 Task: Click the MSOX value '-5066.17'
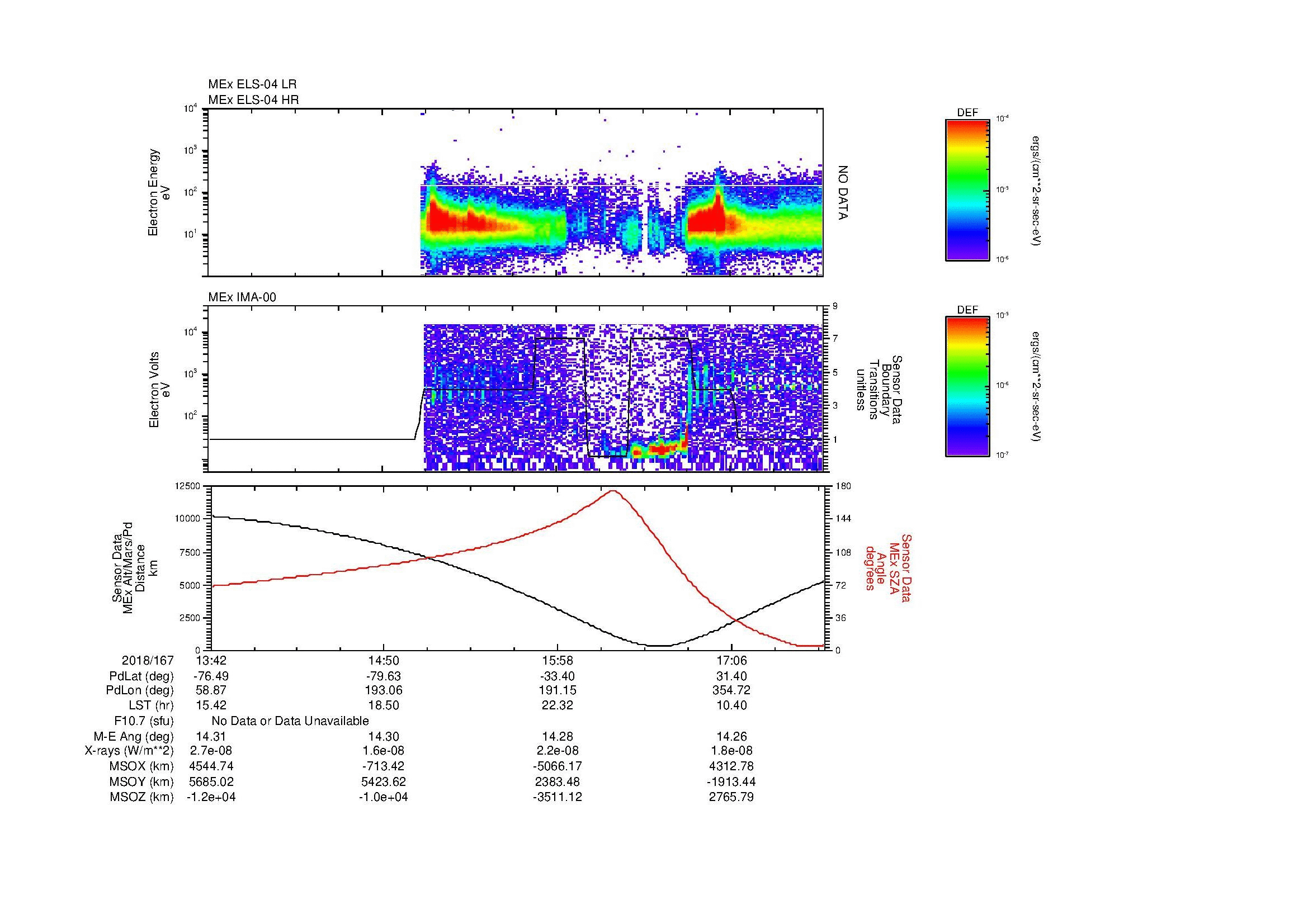click(557, 766)
